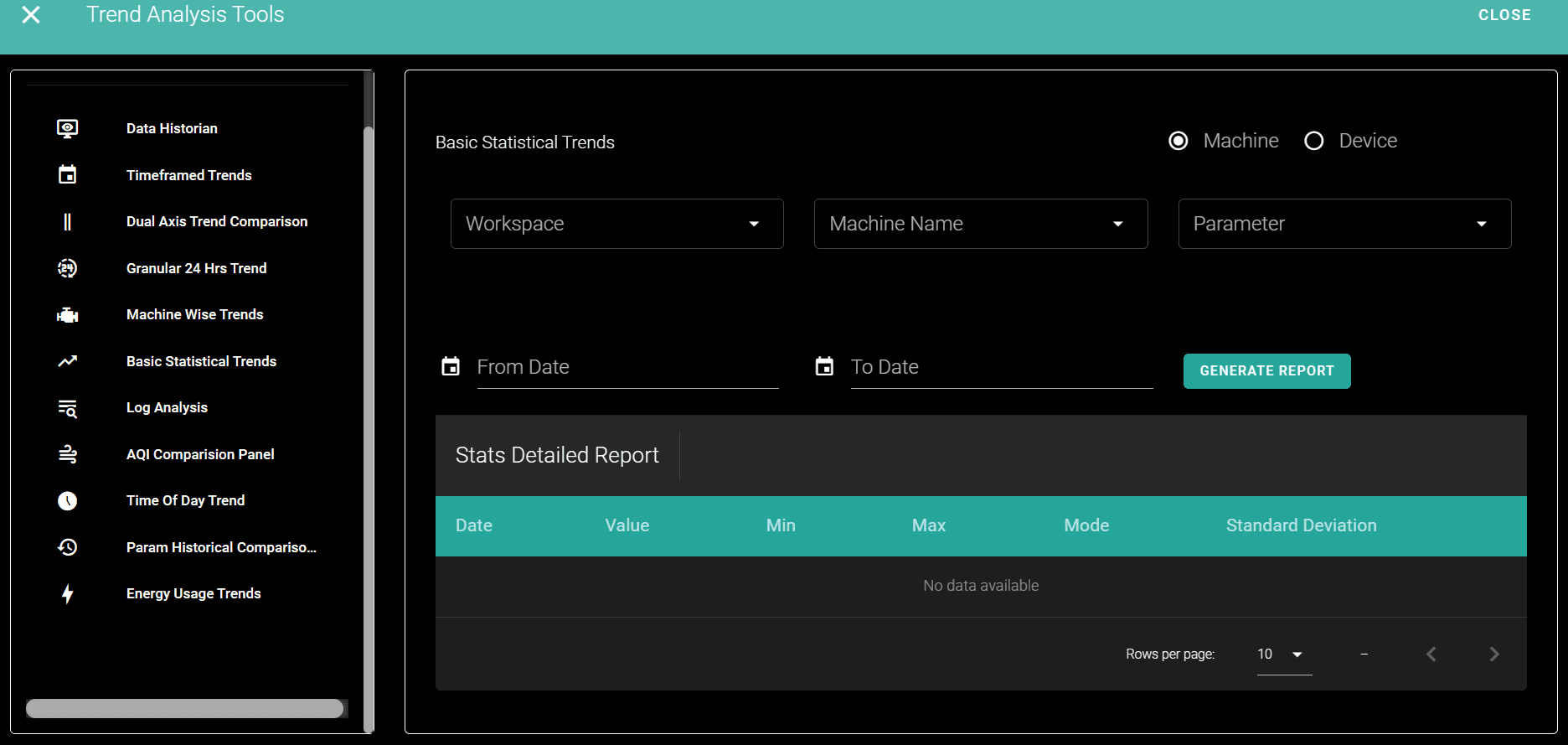
Task: Open Dual Axis Trend Comparison menu item
Action: (x=217, y=221)
